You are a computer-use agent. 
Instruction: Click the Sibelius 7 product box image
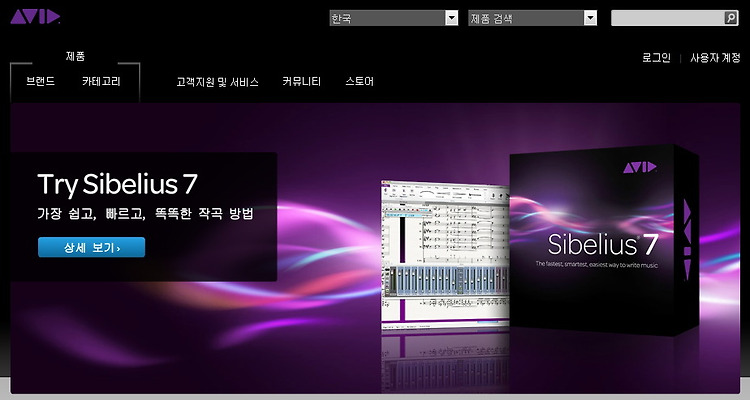click(x=605, y=239)
